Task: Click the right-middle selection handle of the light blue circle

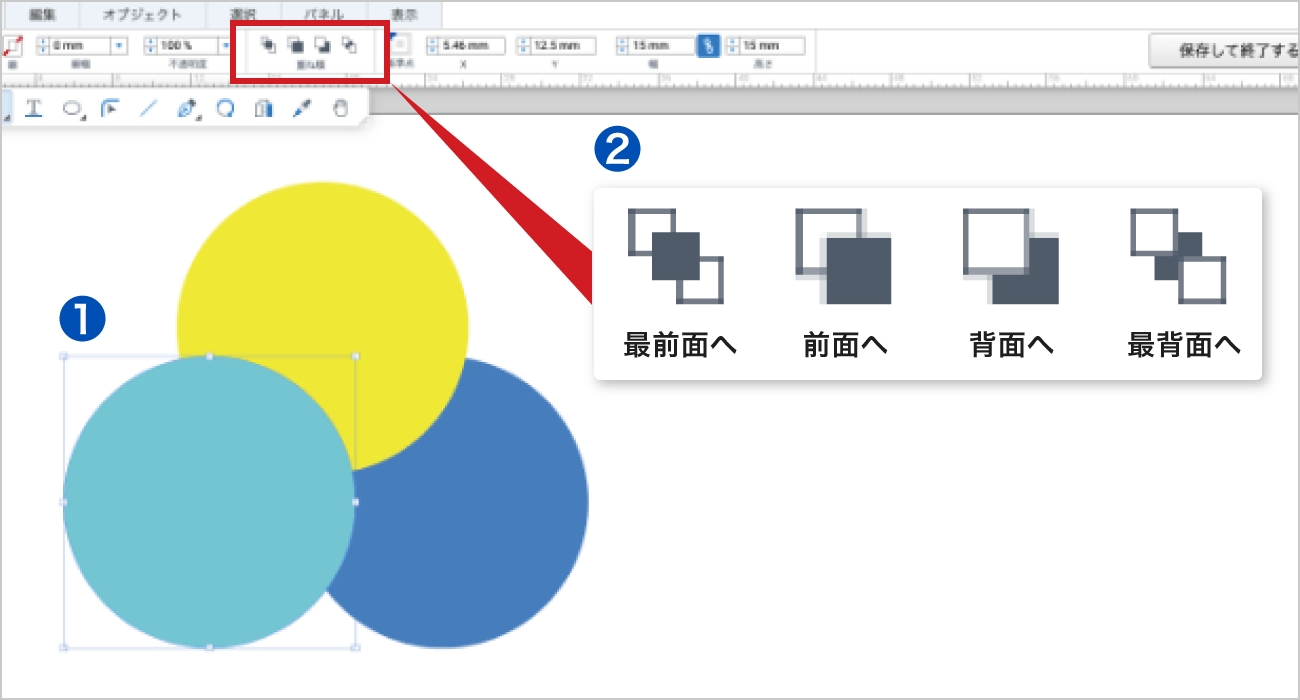Action: (x=355, y=502)
